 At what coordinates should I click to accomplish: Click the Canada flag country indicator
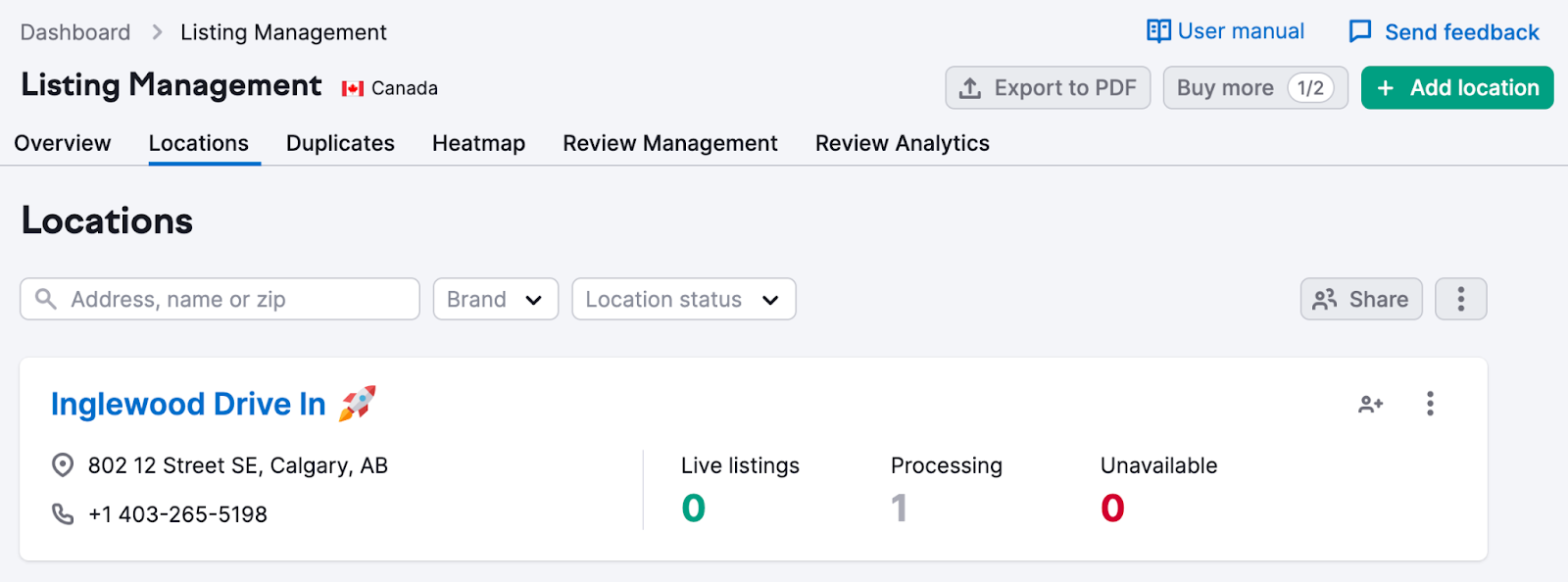tap(353, 89)
